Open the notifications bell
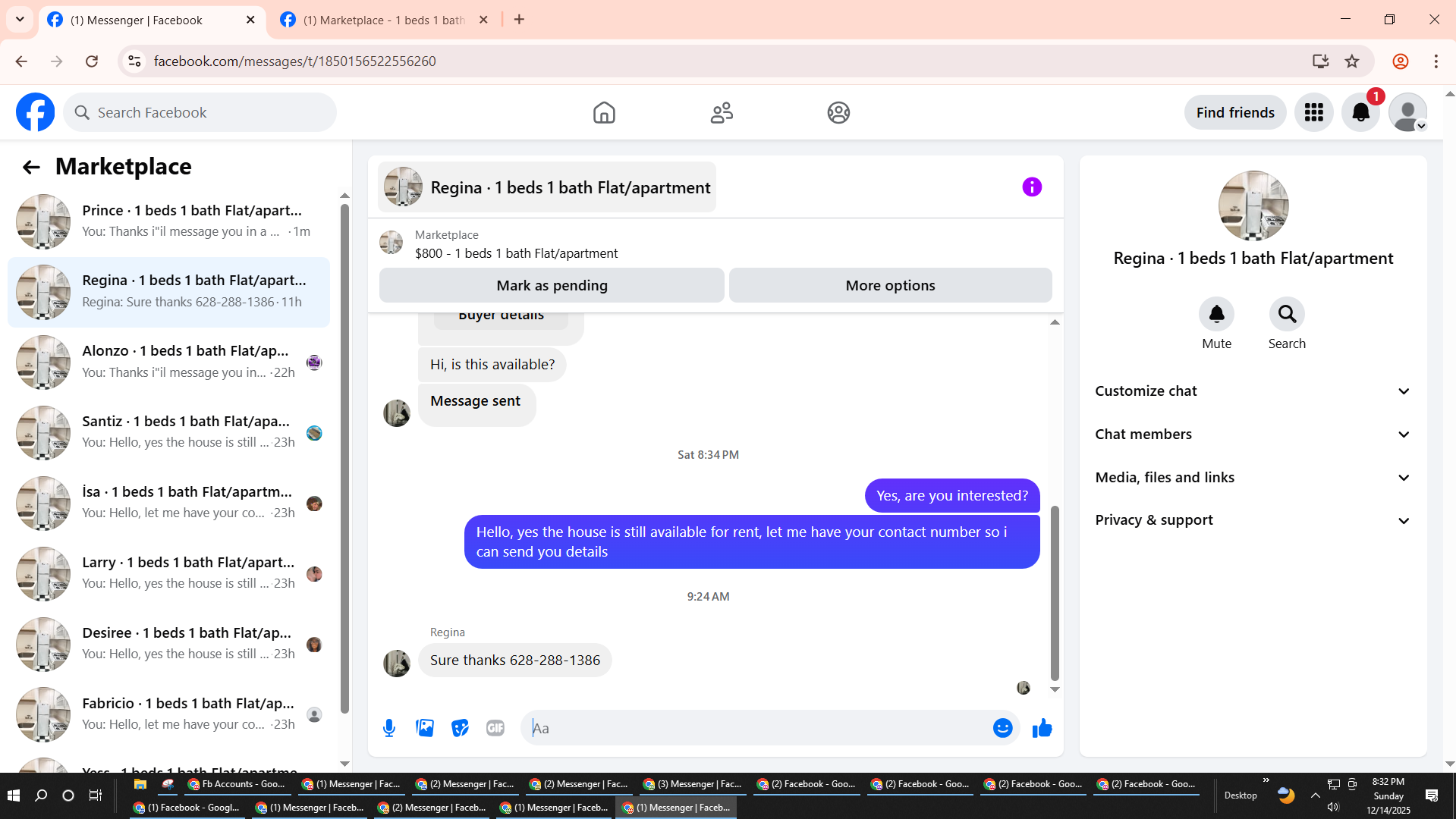The width and height of the screenshot is (1456, 819). coord(1361,112)
